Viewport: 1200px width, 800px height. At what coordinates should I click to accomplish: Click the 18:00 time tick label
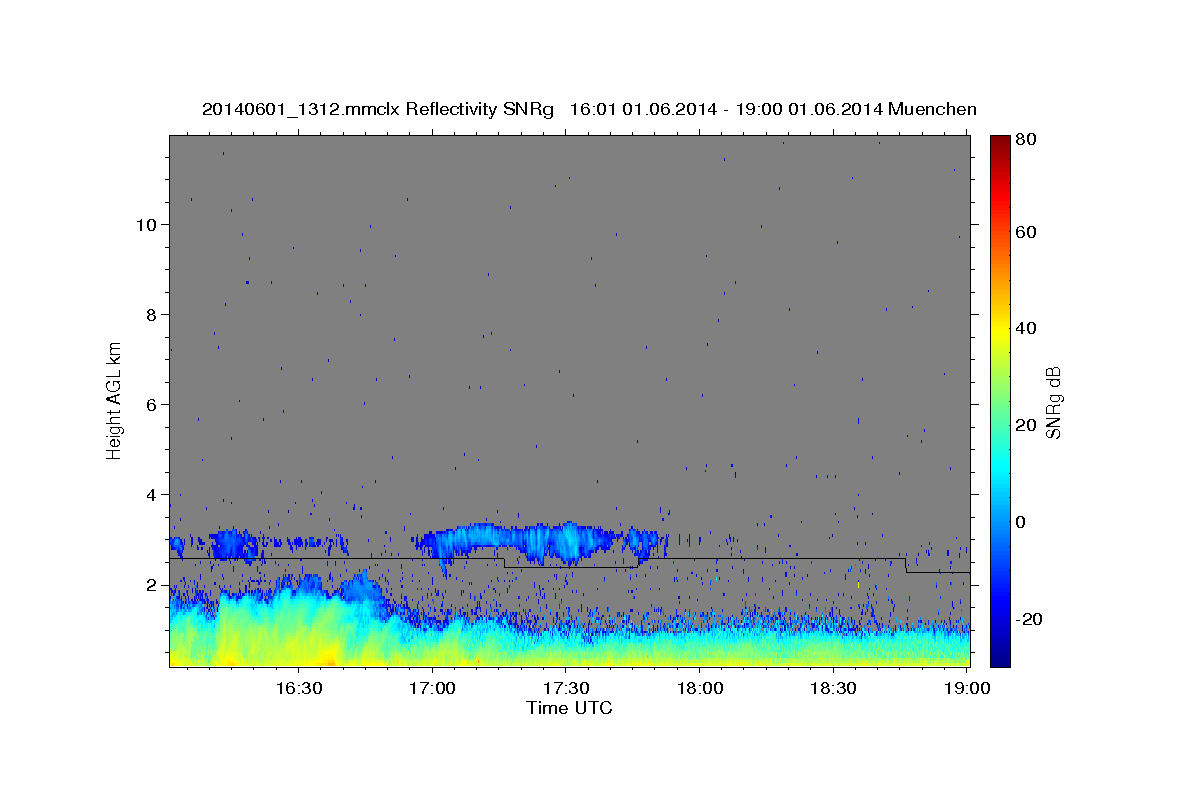pos(699,689)
